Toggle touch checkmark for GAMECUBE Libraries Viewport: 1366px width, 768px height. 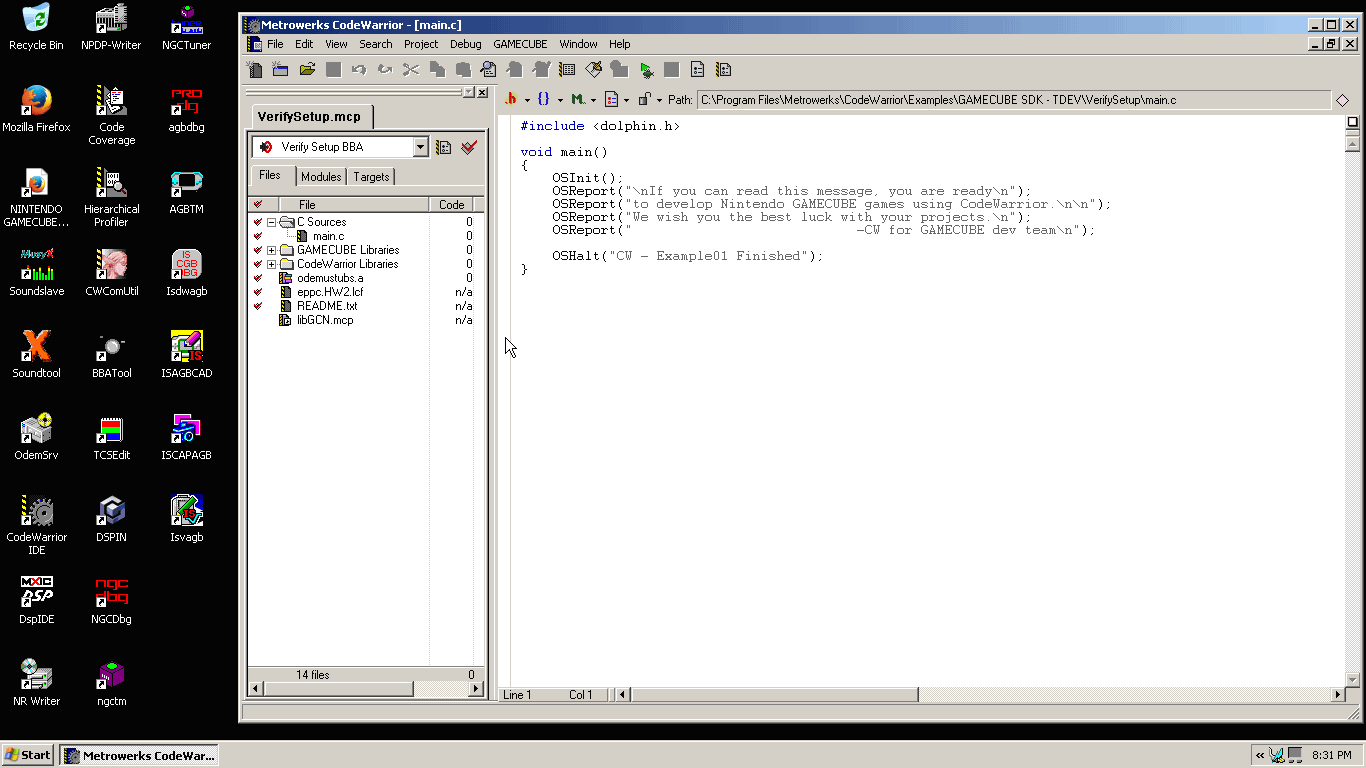pyautogui.click(x=258, y=250)
